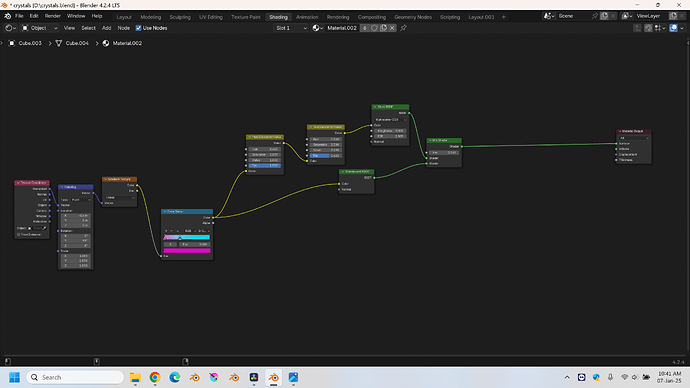Adjust Glass BSDF IOR value field
Image resolution: width=690 pixels, height=388 pixels.
(390, 136)
